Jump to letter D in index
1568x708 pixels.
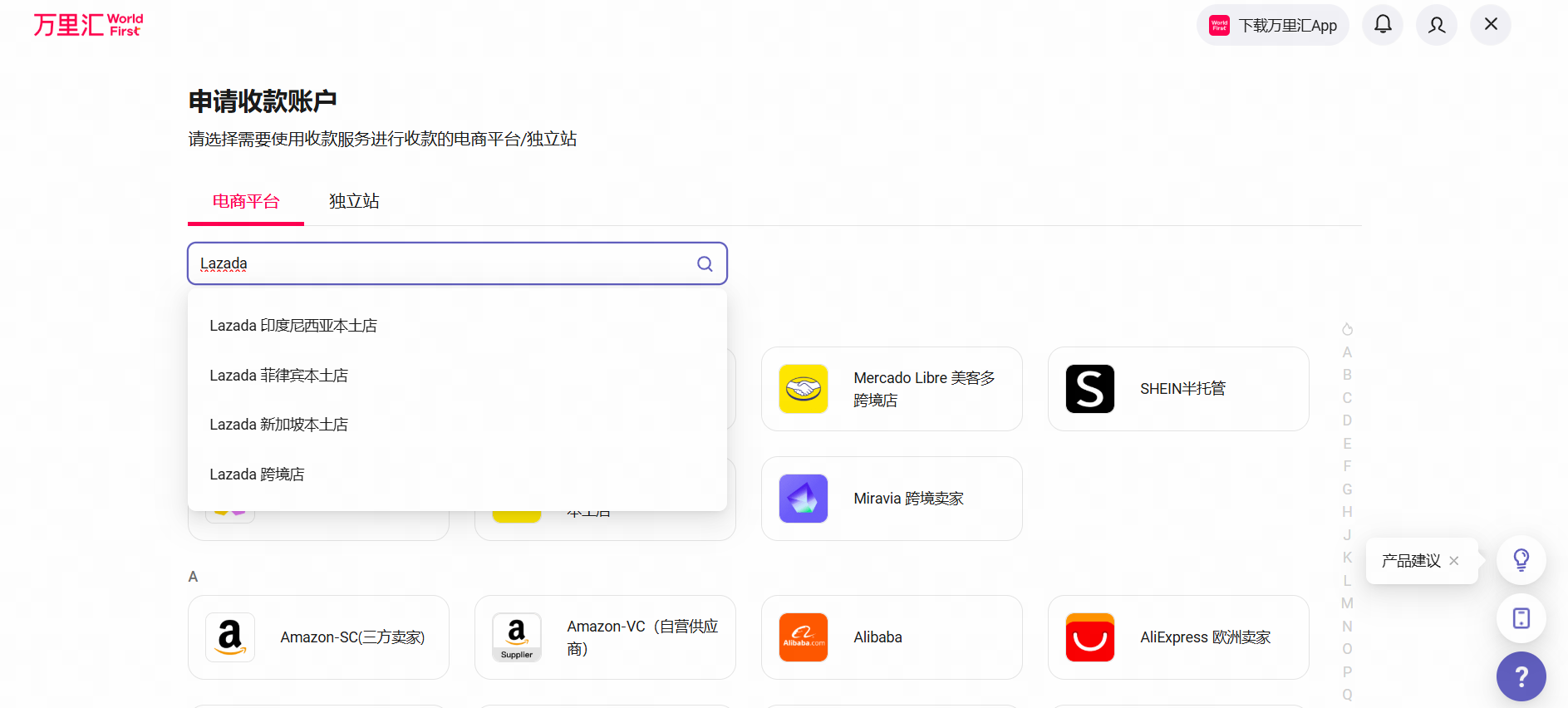[1347, 420]
